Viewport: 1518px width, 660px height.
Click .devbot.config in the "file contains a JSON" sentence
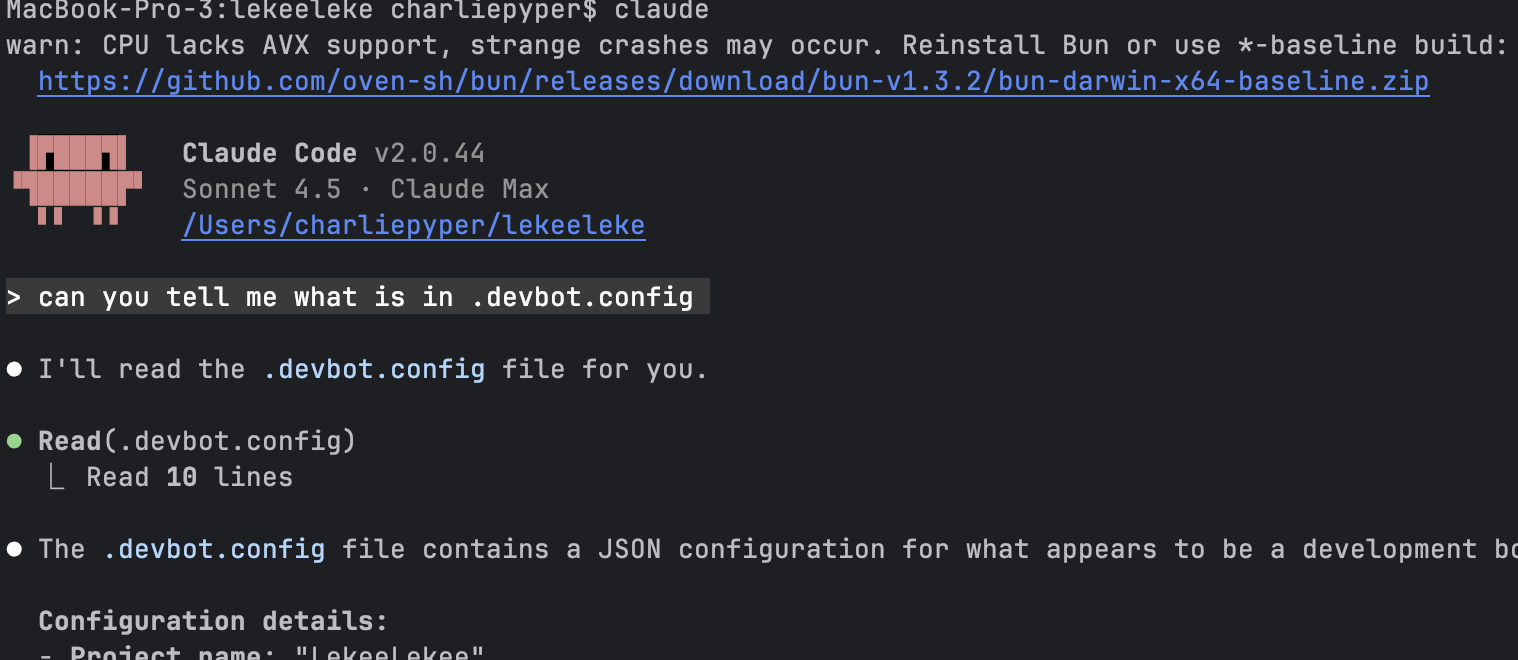214,549
